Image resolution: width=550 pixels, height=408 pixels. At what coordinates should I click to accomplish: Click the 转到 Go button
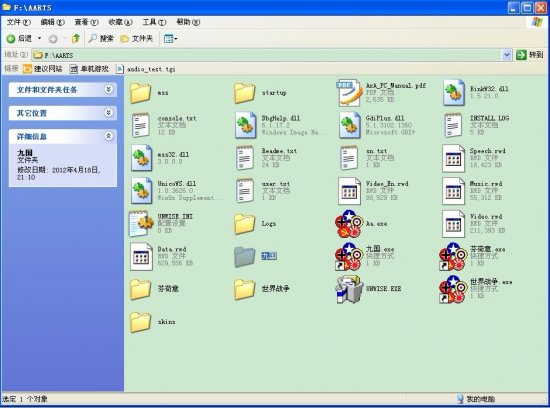click(529, 55)
